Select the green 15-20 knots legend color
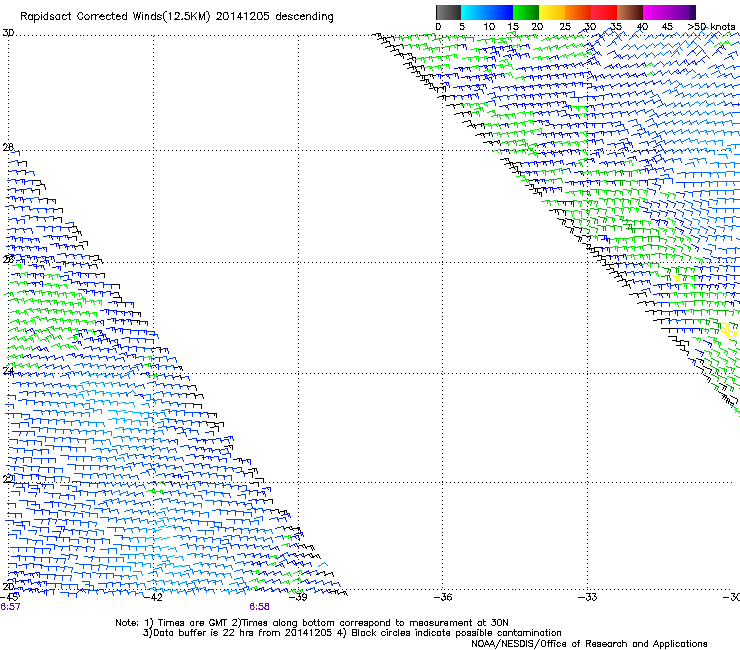740x650 pixels. coord(526,12)
